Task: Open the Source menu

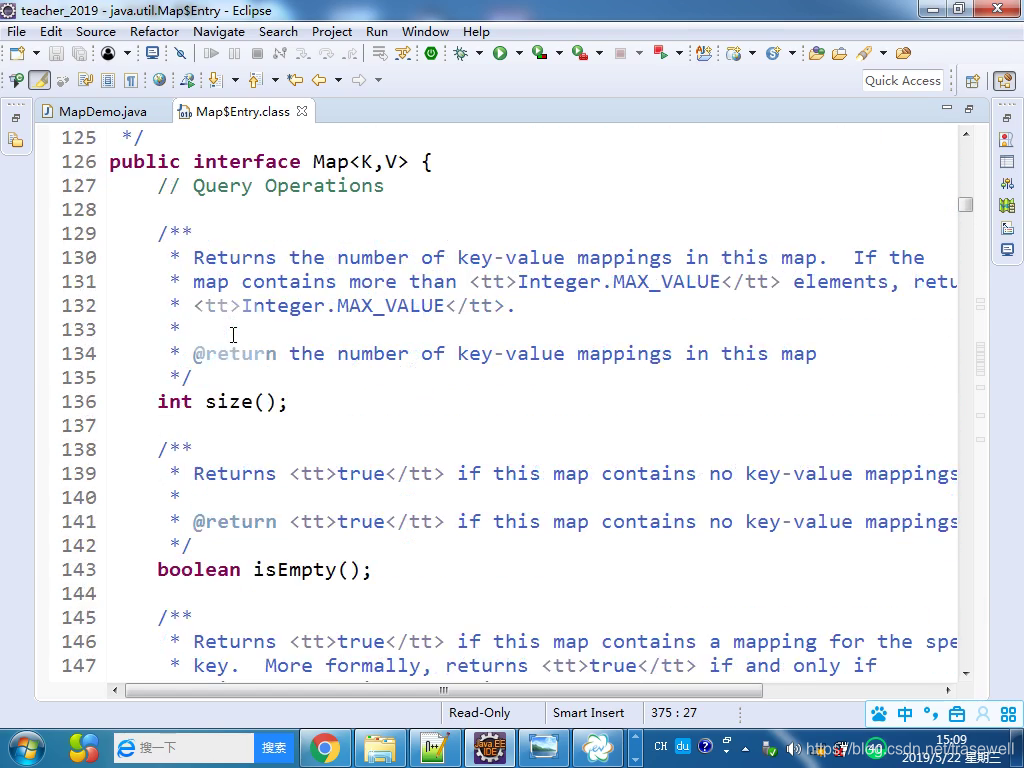Action: coord(95,31)
